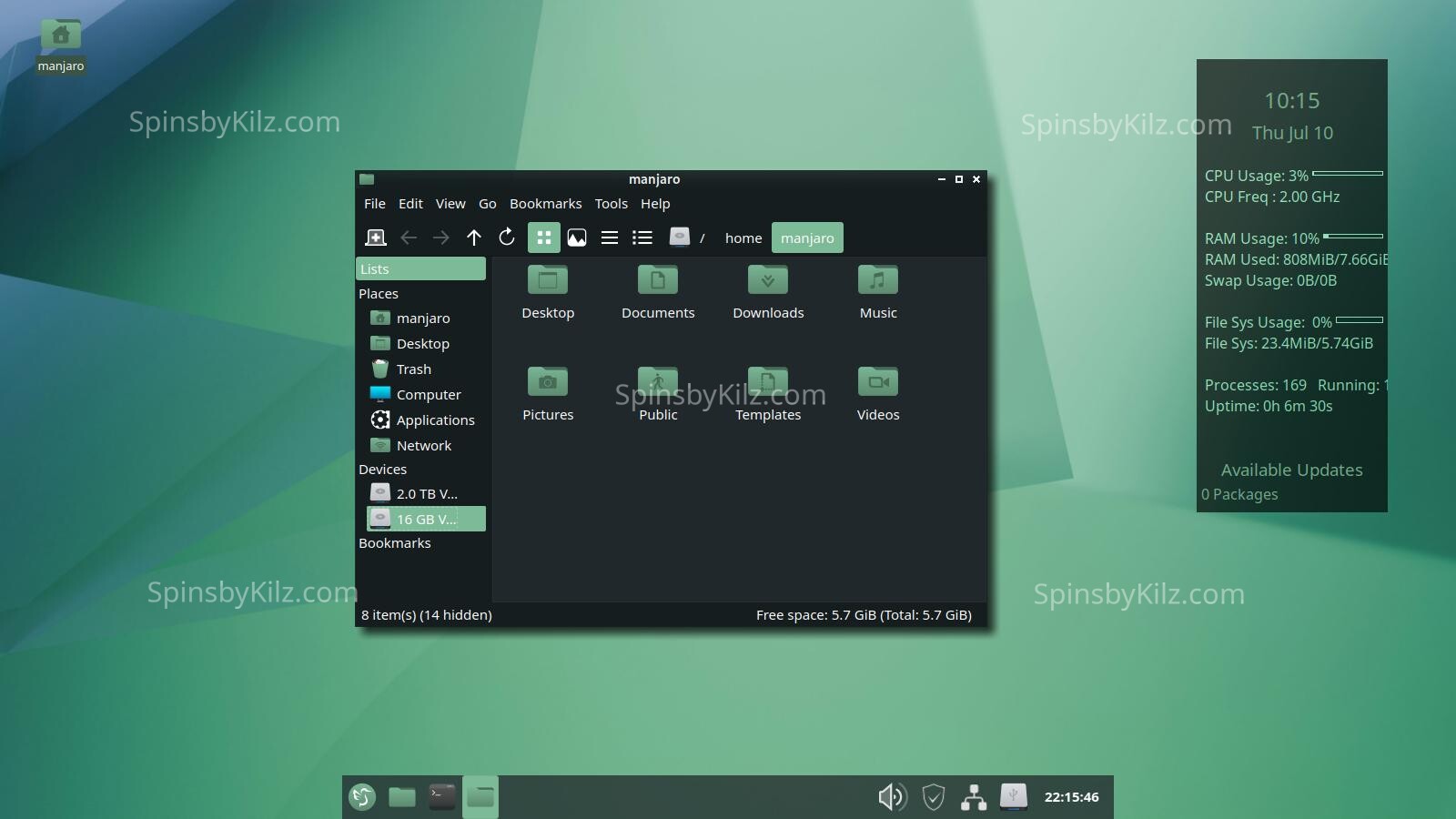Select manjaro path bar button

[807, 238]
